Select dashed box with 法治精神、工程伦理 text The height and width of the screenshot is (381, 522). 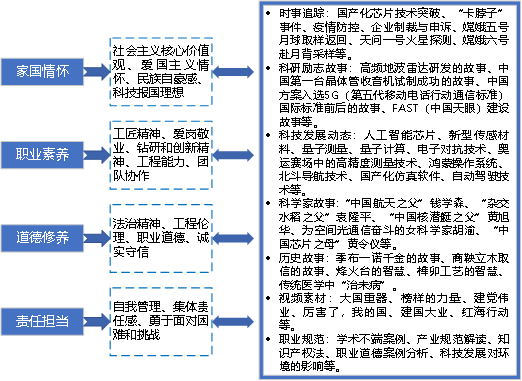coord(161,238)
